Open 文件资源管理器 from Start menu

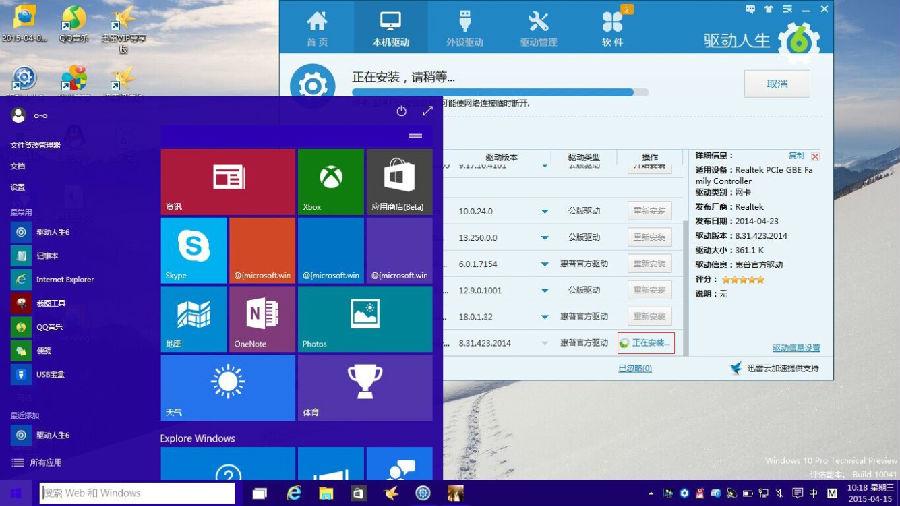coord(36,145)
